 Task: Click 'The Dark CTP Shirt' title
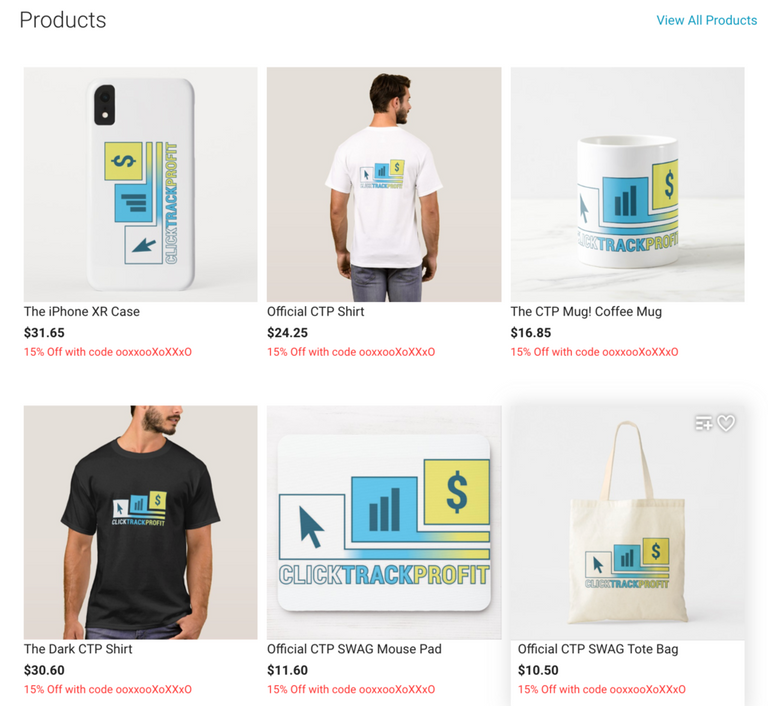click(78, 649)
